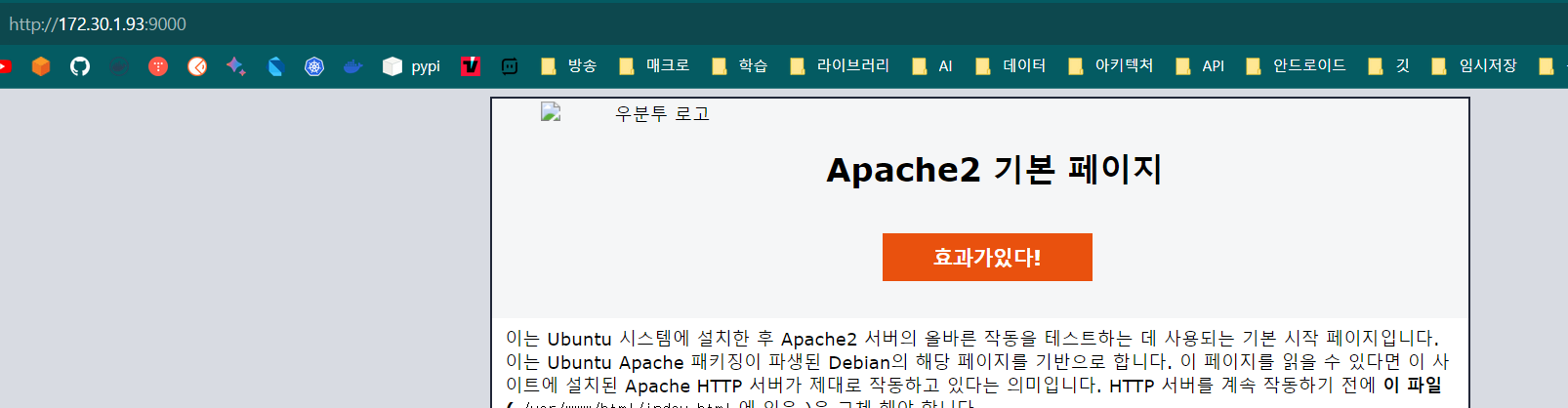
Task: Open the red round dotted bookmark icon
Action: (x=158, y=66)
